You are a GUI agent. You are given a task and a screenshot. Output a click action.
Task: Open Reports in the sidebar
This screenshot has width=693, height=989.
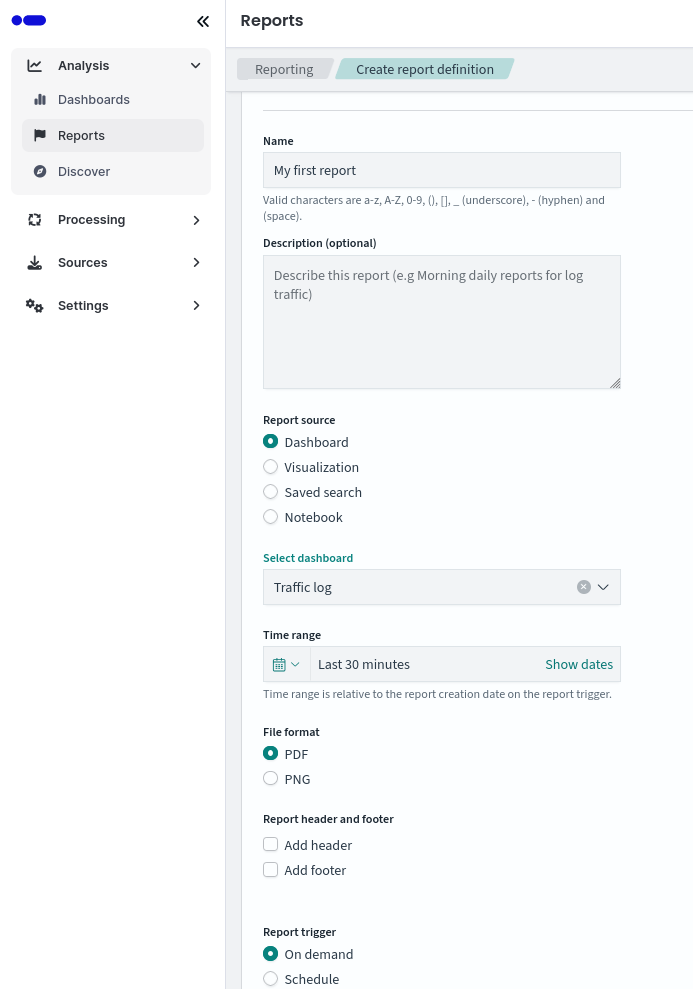(81, 136)
